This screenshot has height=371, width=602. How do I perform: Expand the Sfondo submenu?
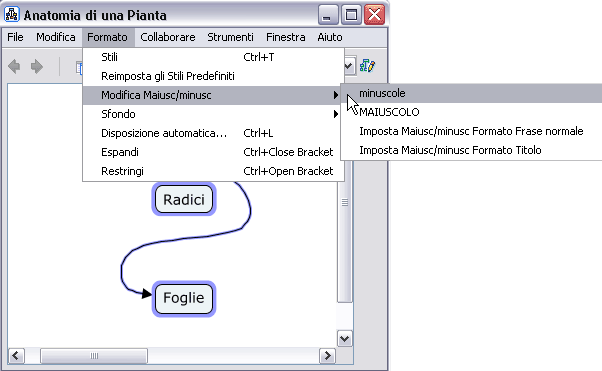pyautogui.click(x=213, y=114)
